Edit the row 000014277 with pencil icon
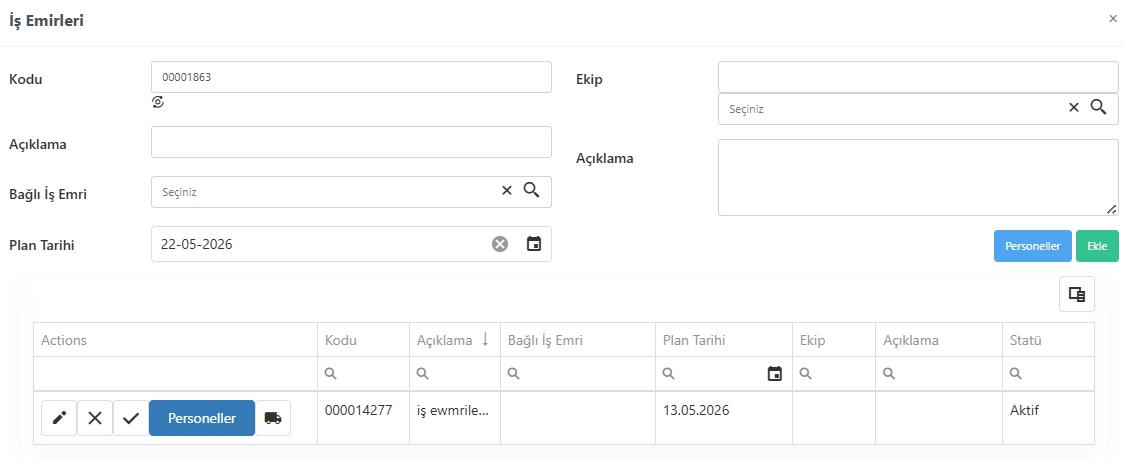Image resolution: width=1123 pixels, height=461 pixels. pyautogui.click(x=59, y=418)
